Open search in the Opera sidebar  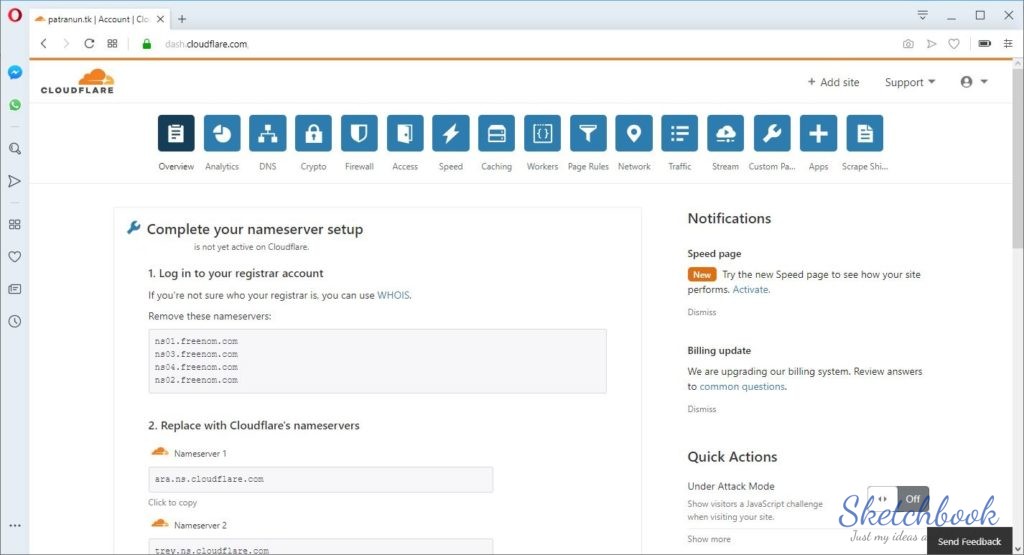point(14,149)
